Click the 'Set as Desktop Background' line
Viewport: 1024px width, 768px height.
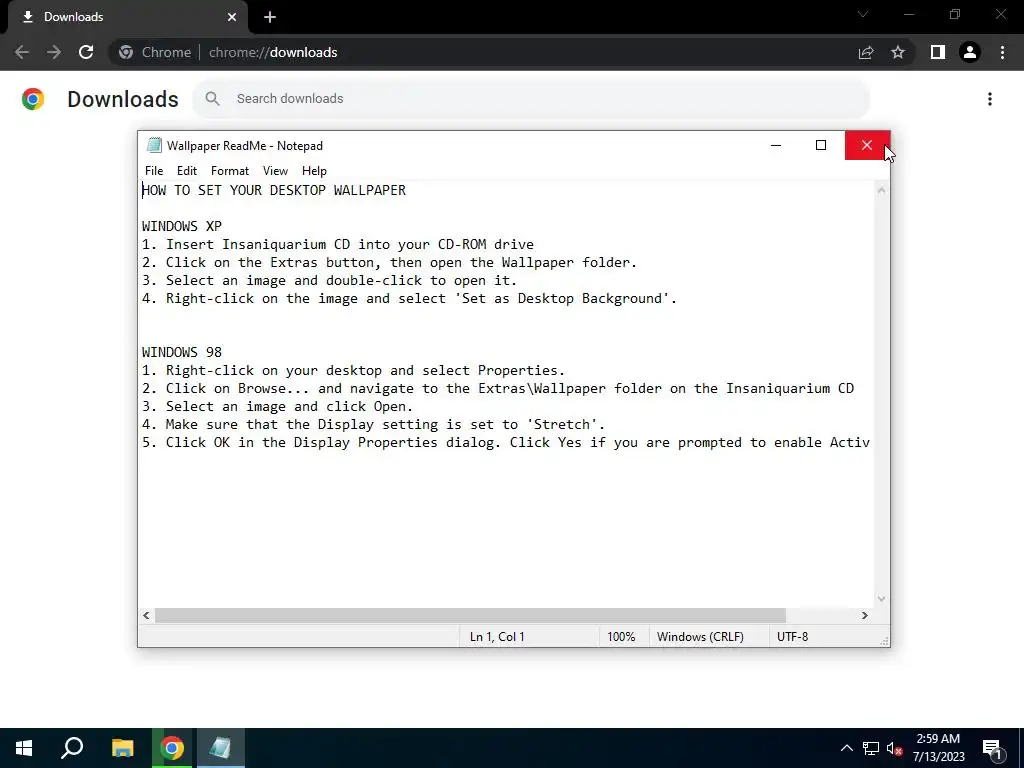coord(409,298)
